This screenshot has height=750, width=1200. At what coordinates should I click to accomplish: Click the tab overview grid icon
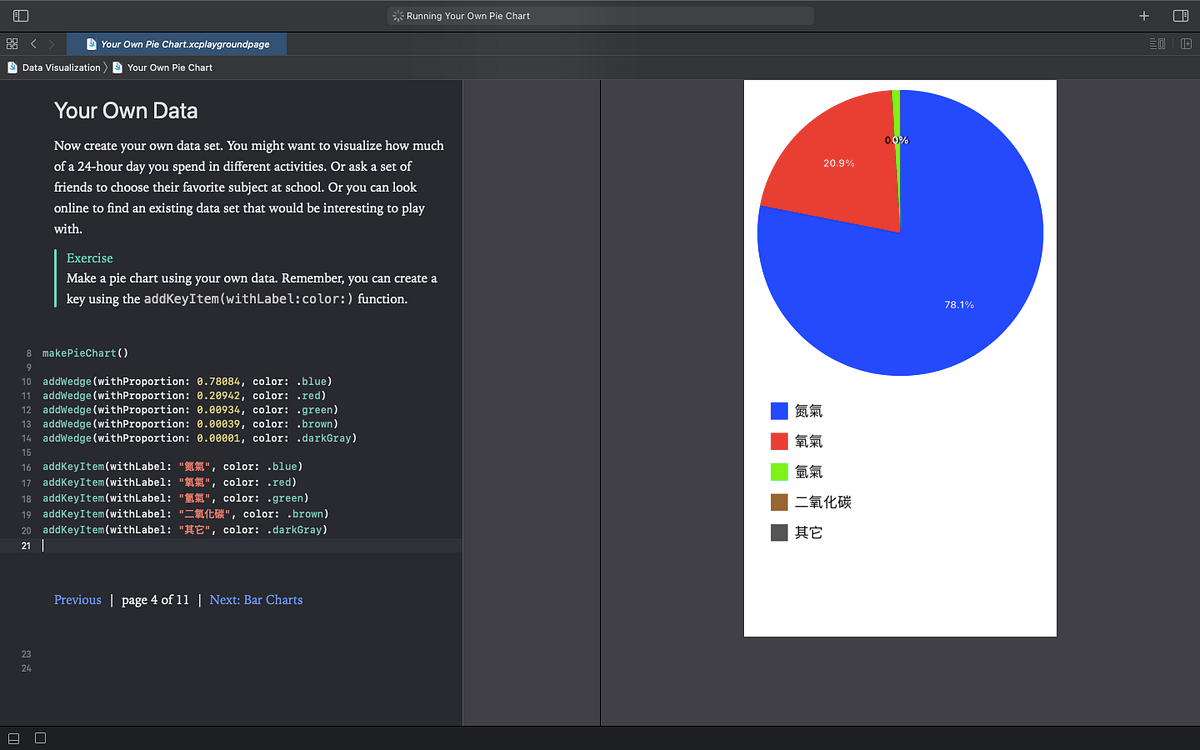11,44
